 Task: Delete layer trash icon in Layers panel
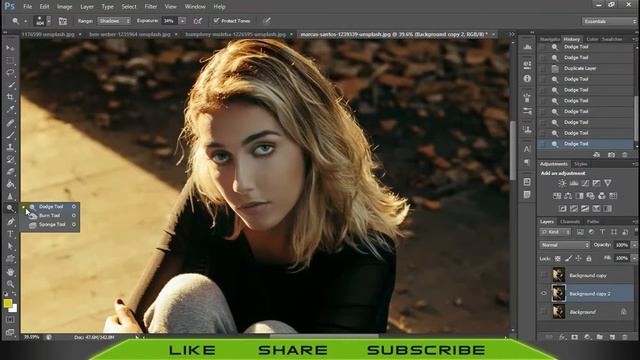pyautogui.click(x=624, y=337)
